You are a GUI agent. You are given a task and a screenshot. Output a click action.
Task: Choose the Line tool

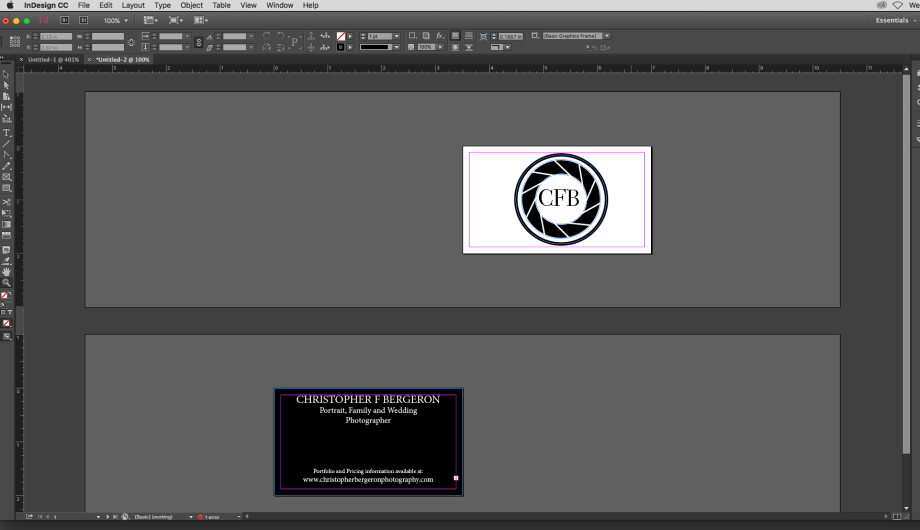pos(7,143)
